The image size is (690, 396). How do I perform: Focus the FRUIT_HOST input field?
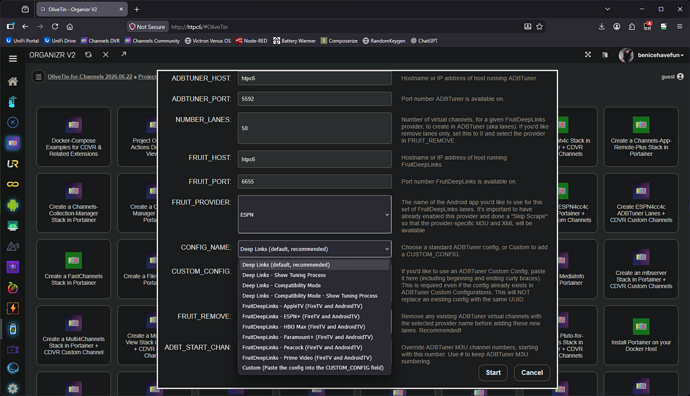pyautogui.click(x=315, y=159)
